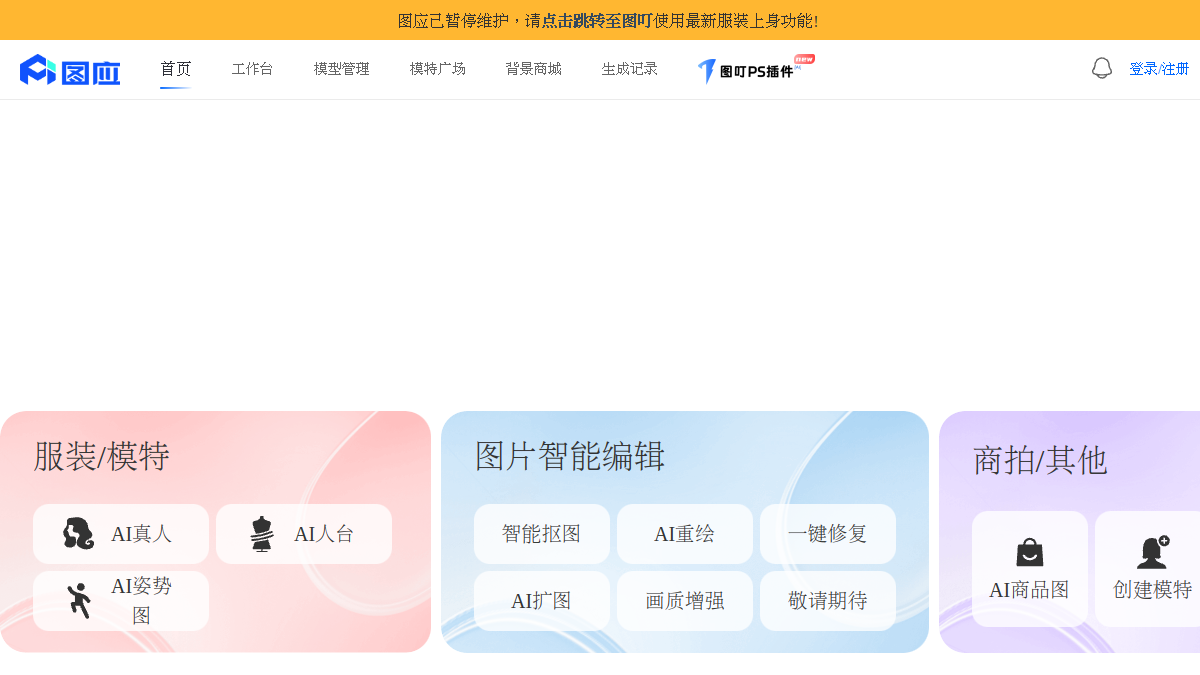Image resolution: width=1200 pixels, height=675 pixels.
Task: Click the 敬请期待 button
Action: 828,601
